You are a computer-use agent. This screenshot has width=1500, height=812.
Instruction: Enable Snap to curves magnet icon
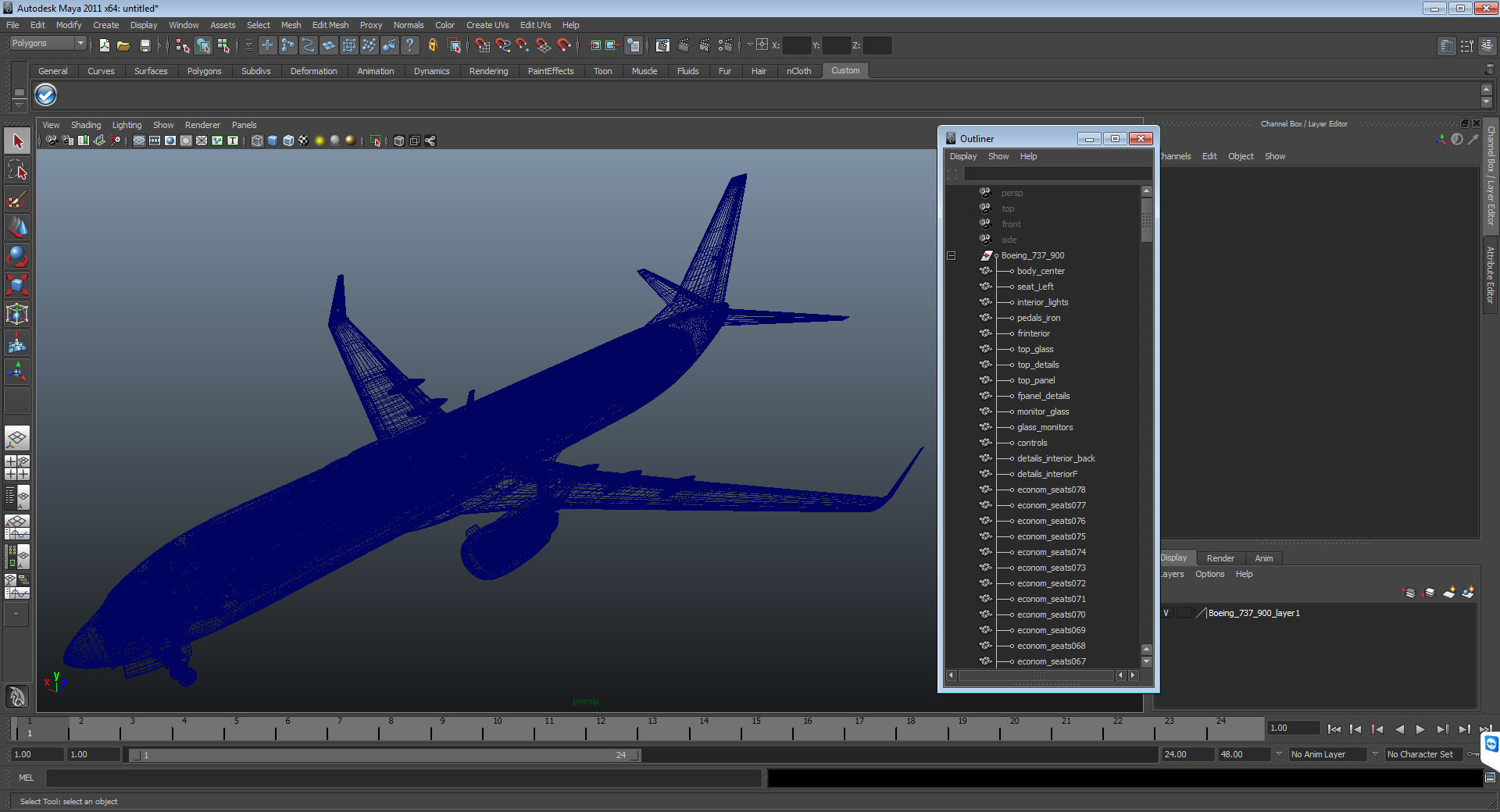click(503, 45)
